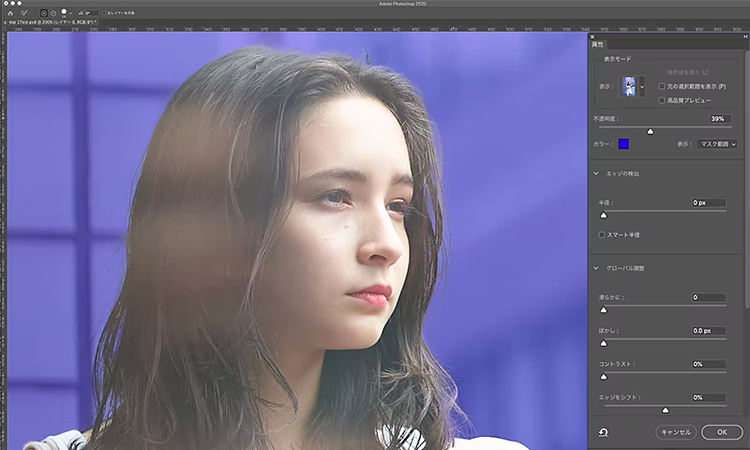This screenshot has width=750, height=450.
Task: Confirm with the OK button
Action: tap(722, 432)
